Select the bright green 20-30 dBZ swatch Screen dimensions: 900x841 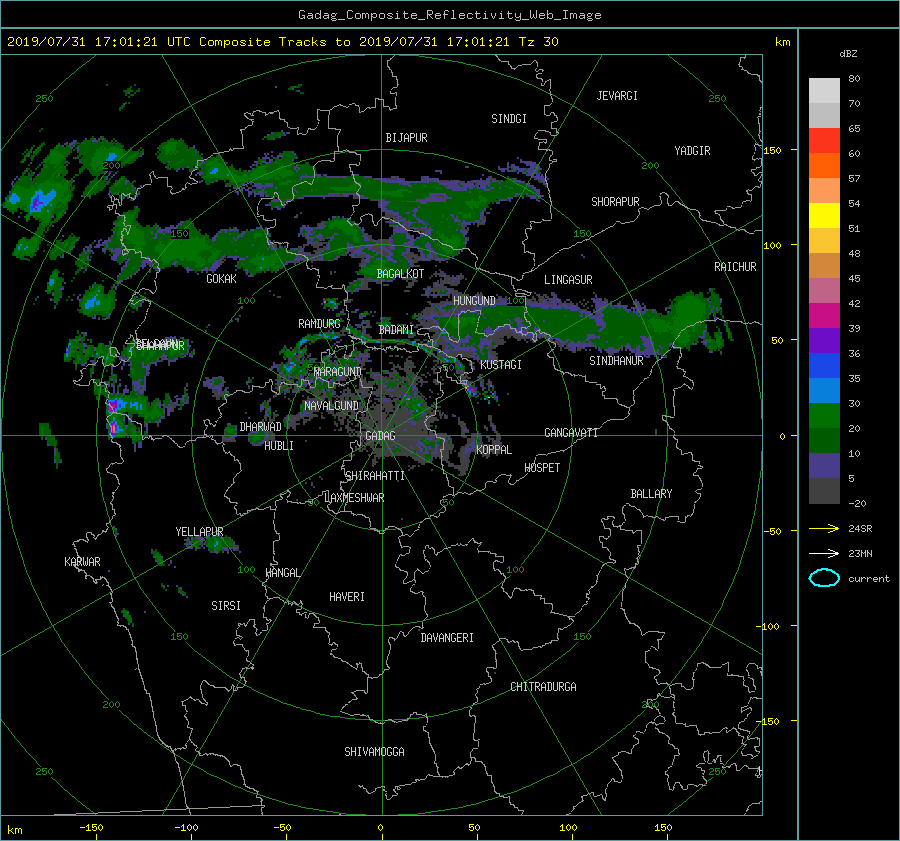[x=824, y=416]
